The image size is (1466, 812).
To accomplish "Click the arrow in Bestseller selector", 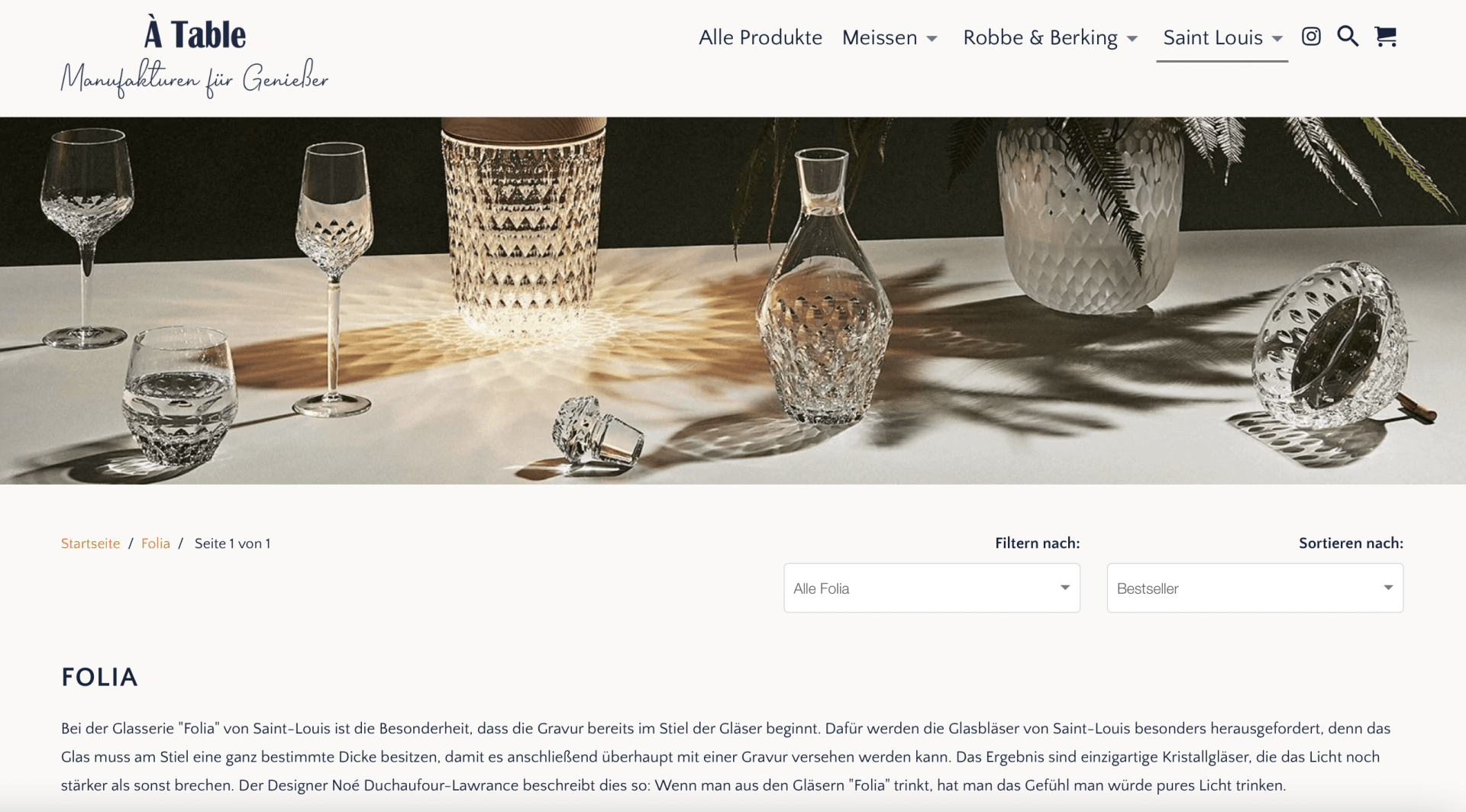I will 1388,588.
